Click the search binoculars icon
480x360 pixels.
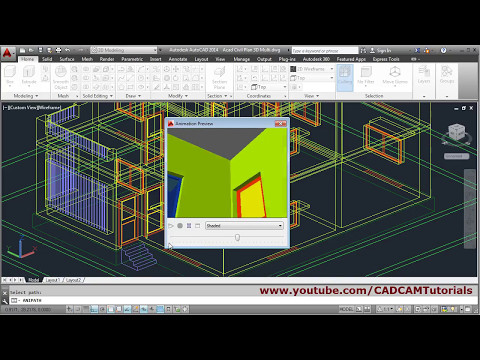[x=363, y=50]
